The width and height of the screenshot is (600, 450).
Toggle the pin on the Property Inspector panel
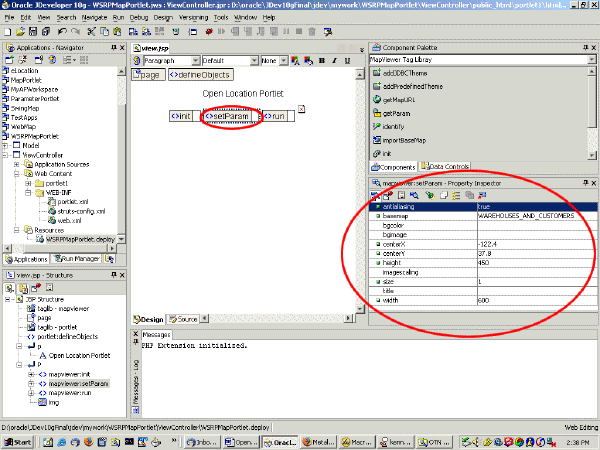pyautogui.click(x=585, y=183)
